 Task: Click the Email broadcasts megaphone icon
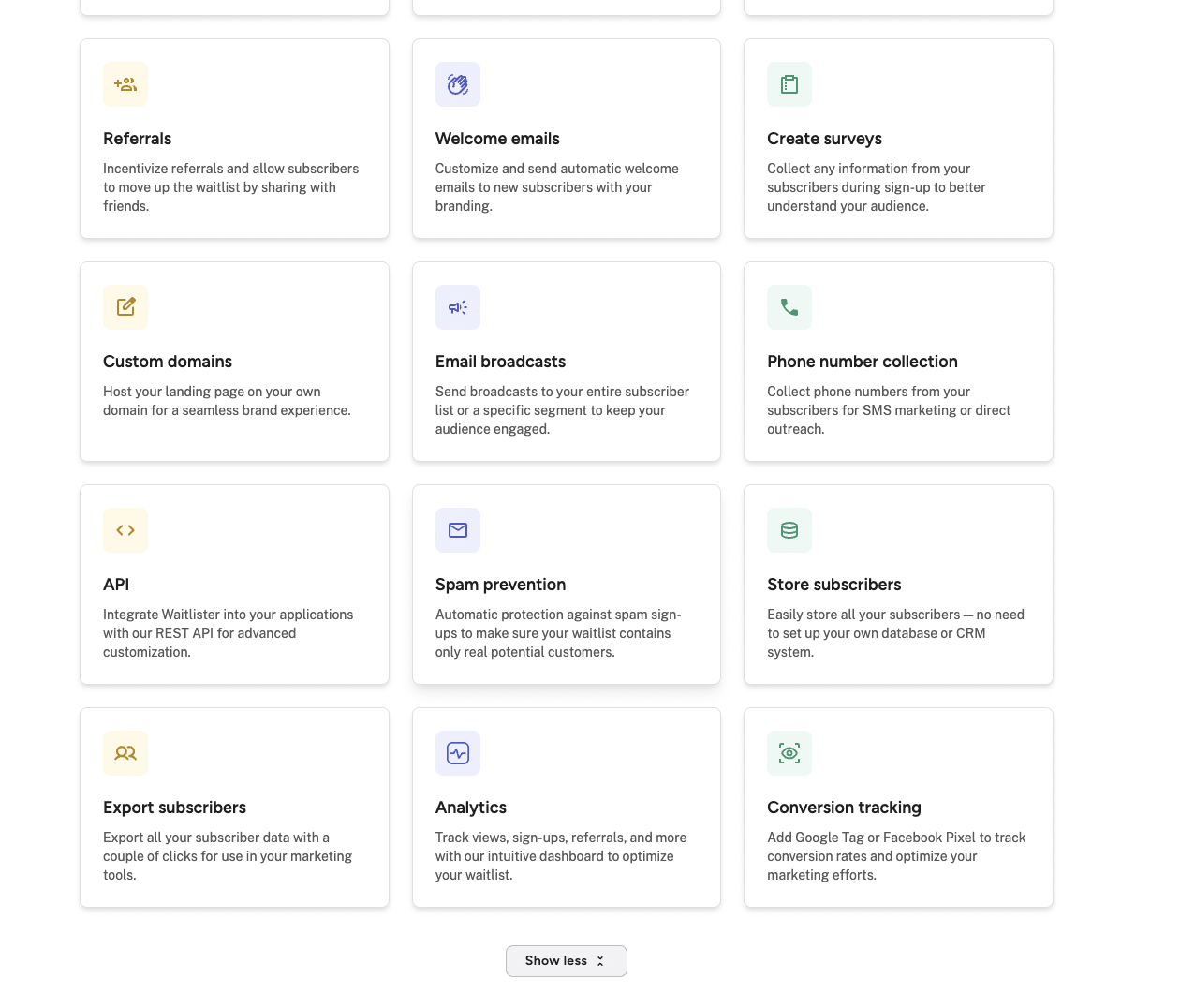tap(457, 307)
